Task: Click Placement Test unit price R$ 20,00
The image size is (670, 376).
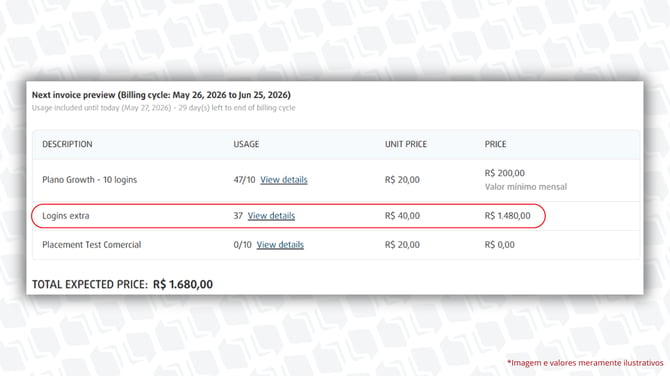Action: (402, 245)
